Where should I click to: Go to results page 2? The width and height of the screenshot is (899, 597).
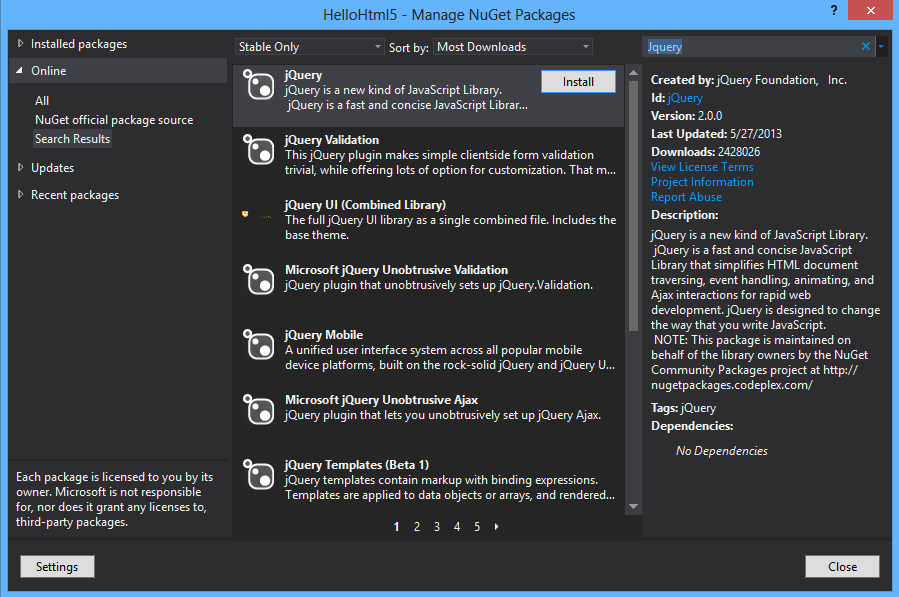pyautogui.click(x=417, y=526)
